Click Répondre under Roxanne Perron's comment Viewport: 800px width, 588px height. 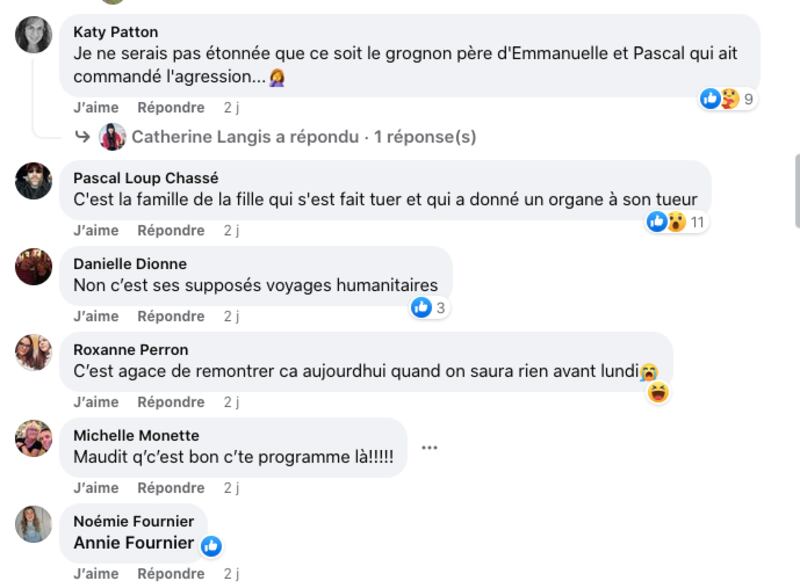pyautogui.click(x=171, y=402)
